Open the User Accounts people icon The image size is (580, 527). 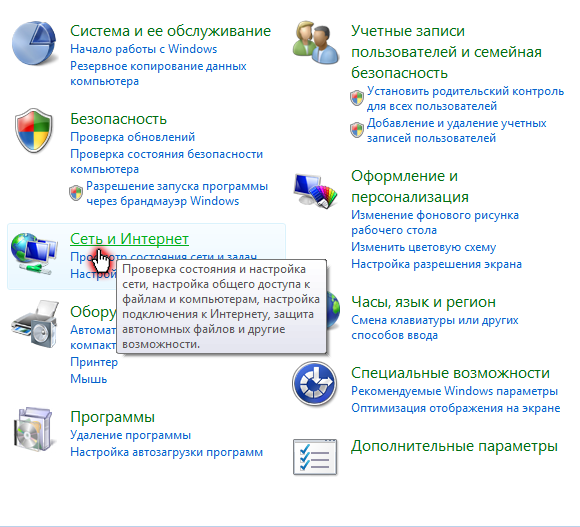click(x=316, y=43)
